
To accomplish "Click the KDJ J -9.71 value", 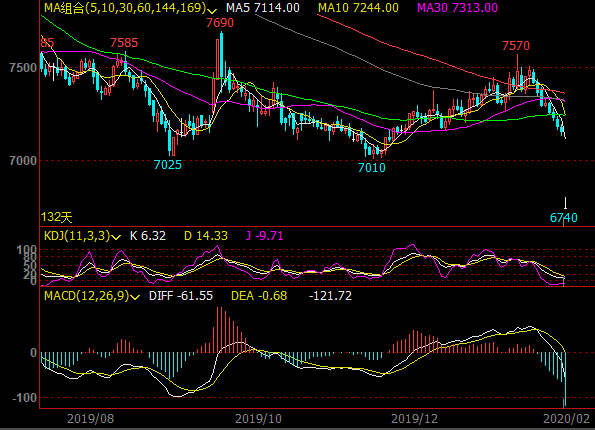I will [264, 236].
